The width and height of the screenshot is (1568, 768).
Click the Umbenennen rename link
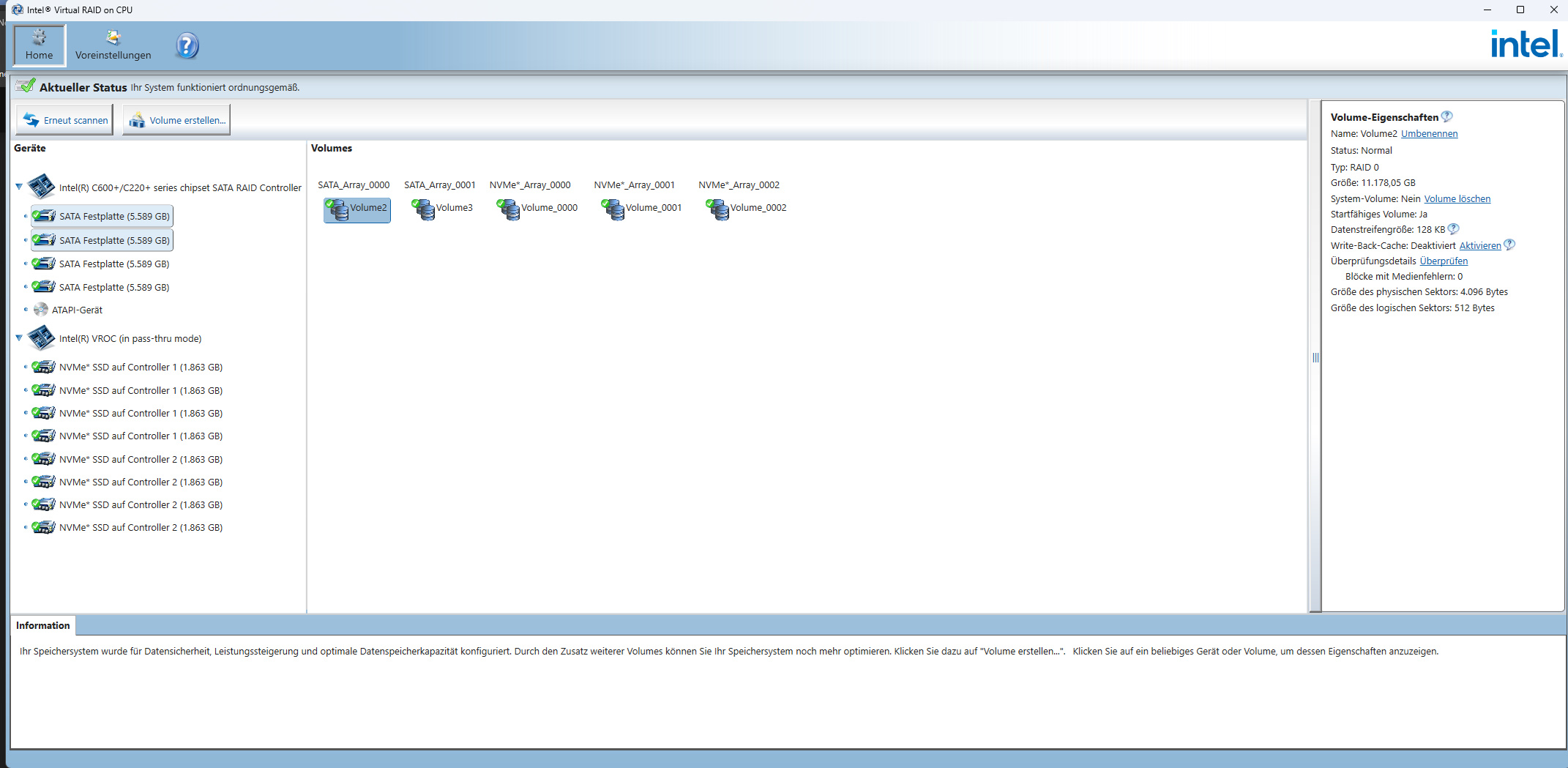click(x=1429, y=134)
